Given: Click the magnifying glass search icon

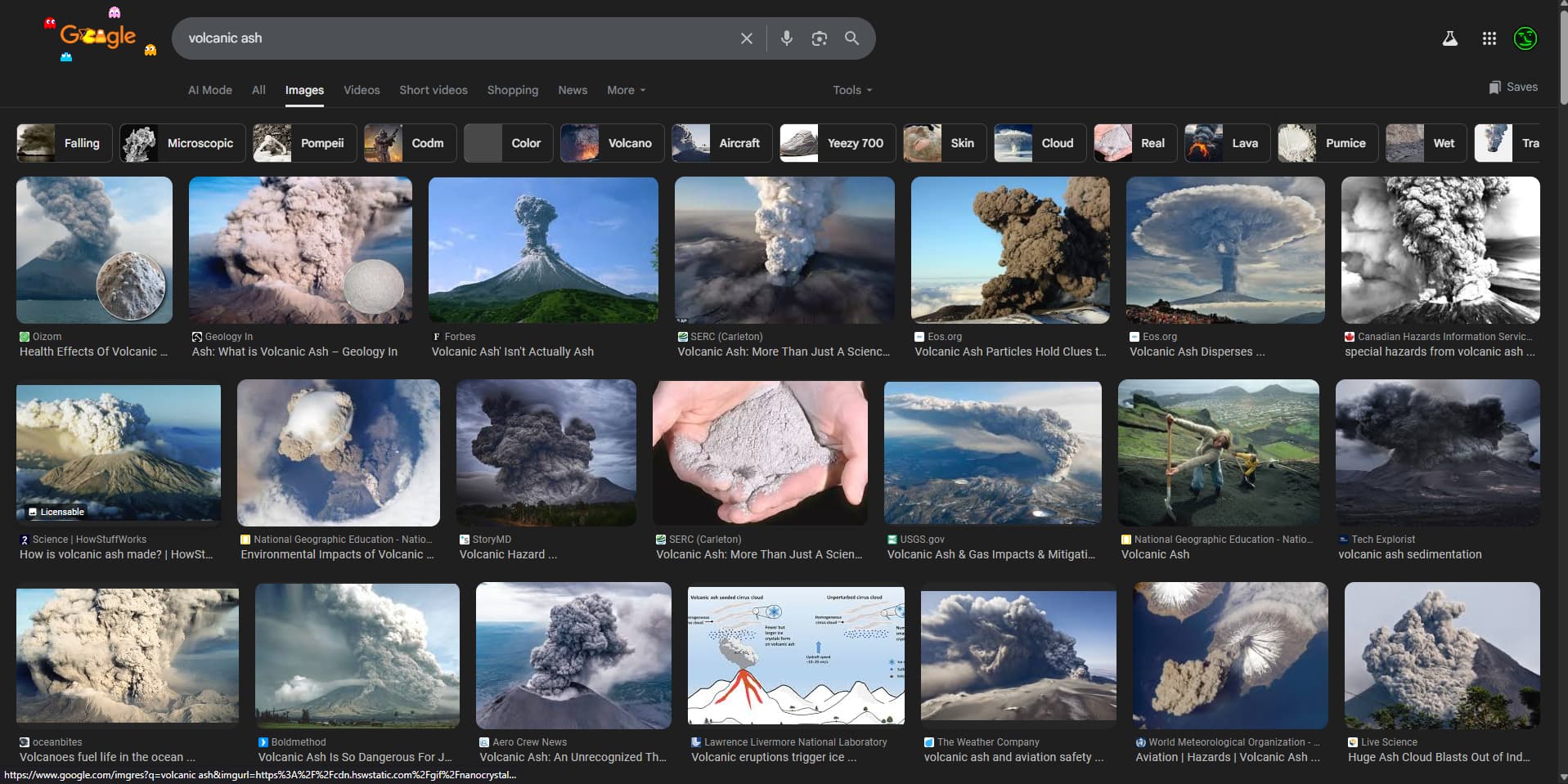Looking at the screenshot, I should coord(851,38).
